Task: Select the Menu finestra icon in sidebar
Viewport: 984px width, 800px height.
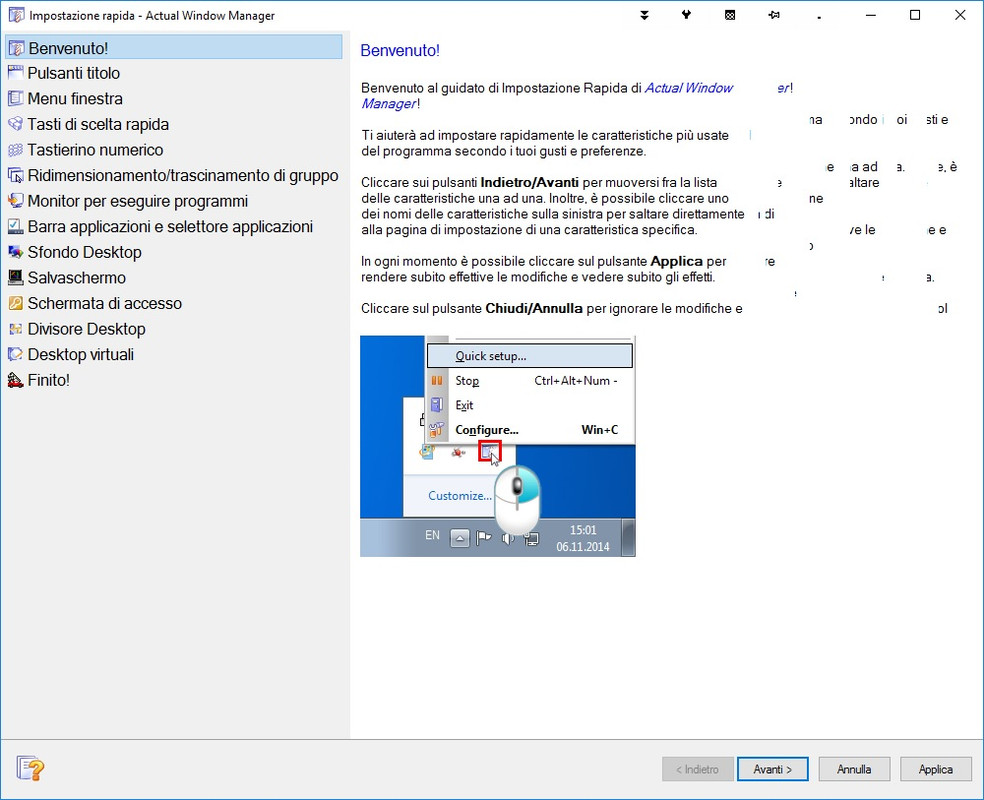Action: click(x=15, y=99)
